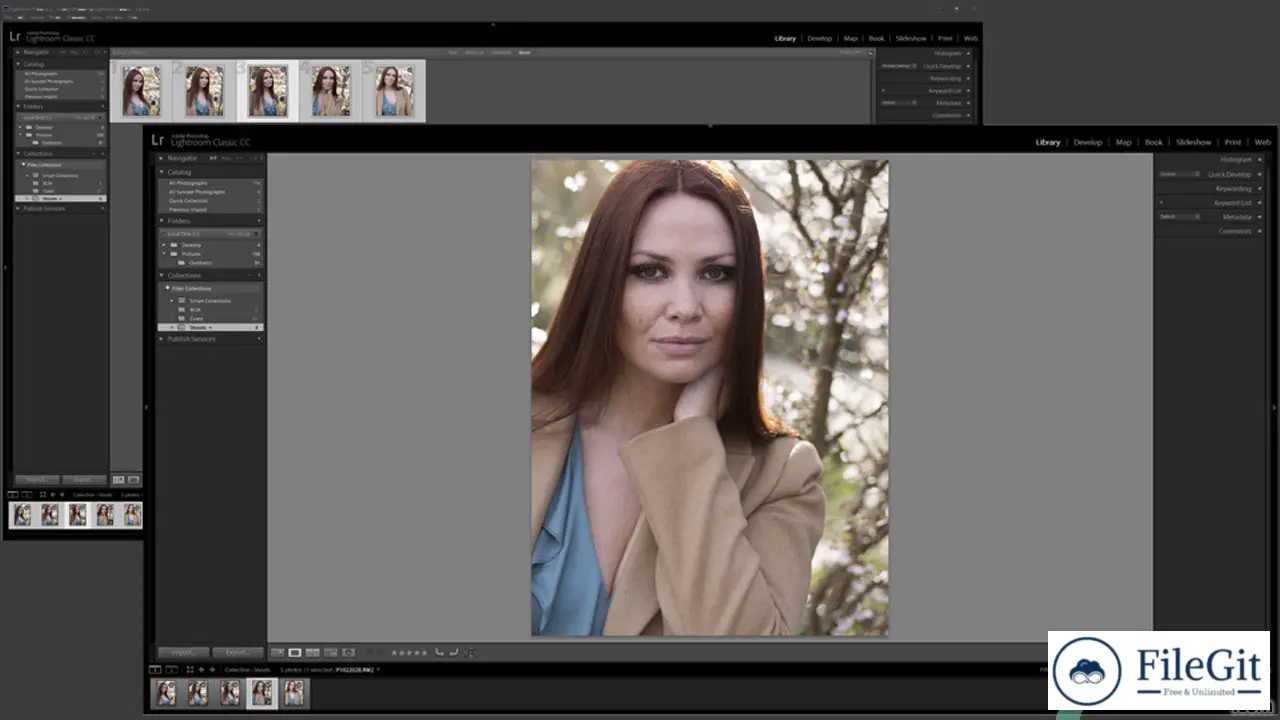Open Book module in front window

coord(1154,142)
